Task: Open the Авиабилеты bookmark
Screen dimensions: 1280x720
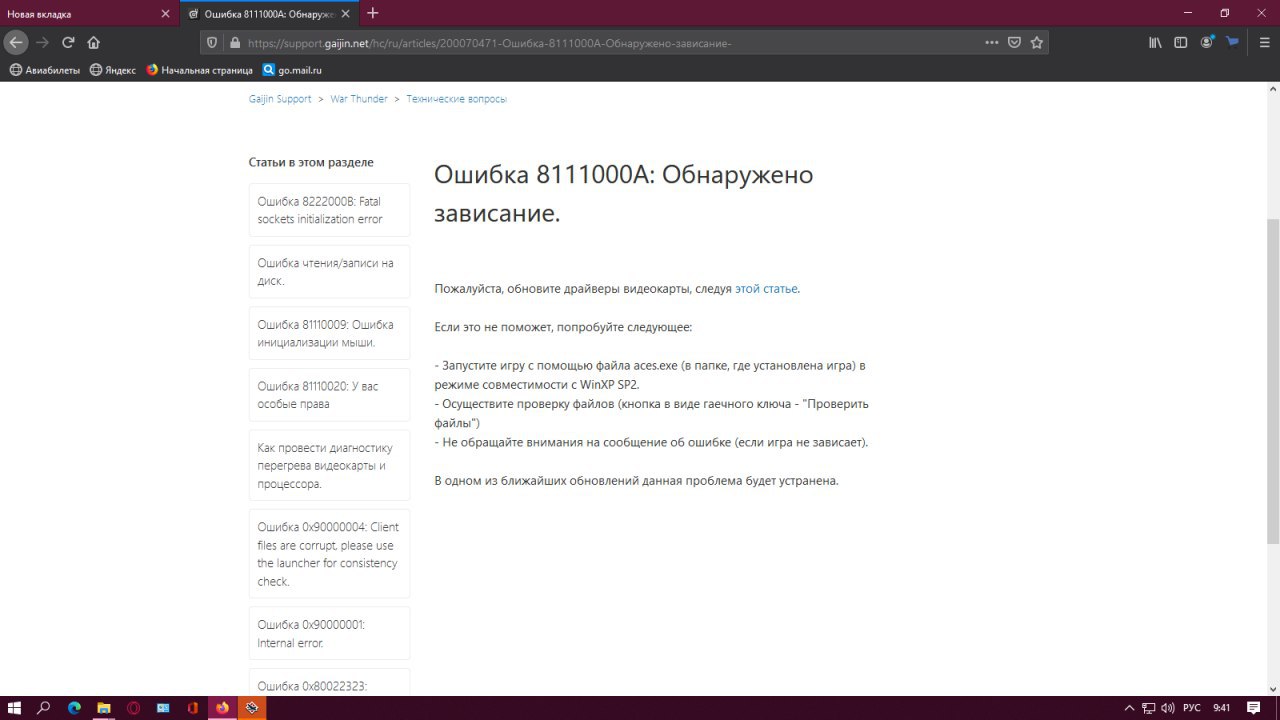Action: click(x=45, y=70)
